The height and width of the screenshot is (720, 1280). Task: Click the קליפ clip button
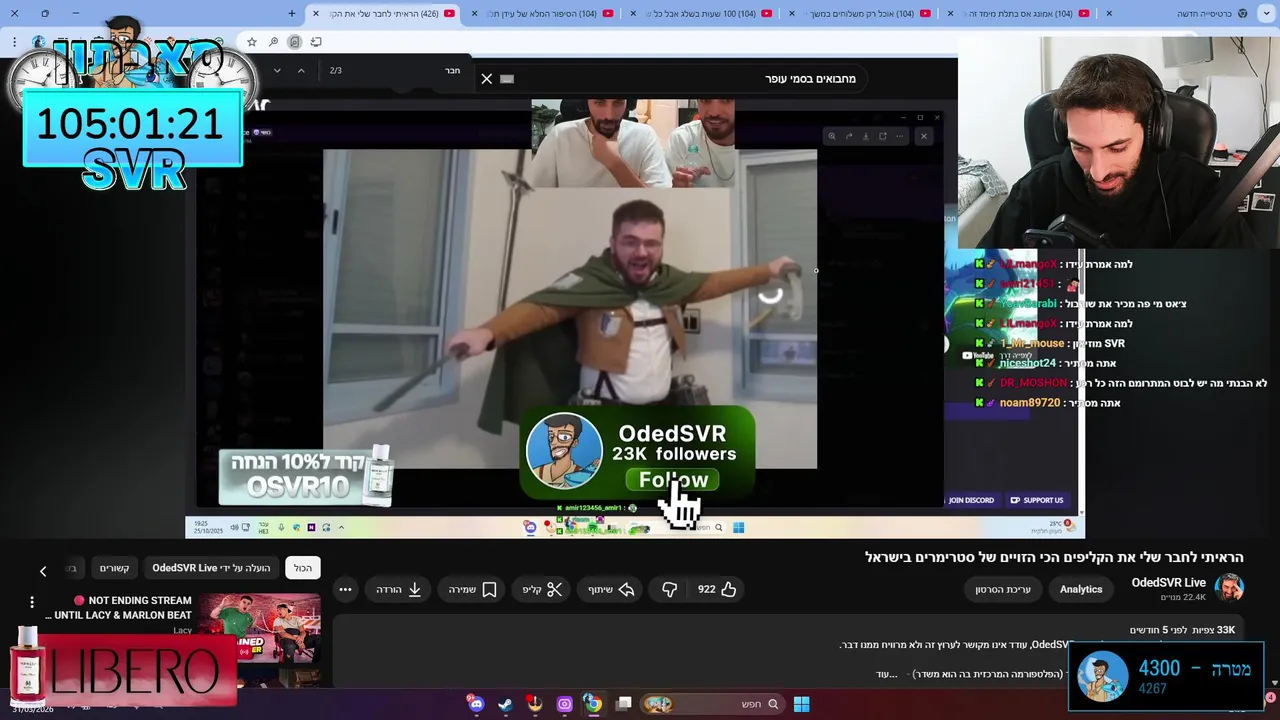[x=543, y=589]
